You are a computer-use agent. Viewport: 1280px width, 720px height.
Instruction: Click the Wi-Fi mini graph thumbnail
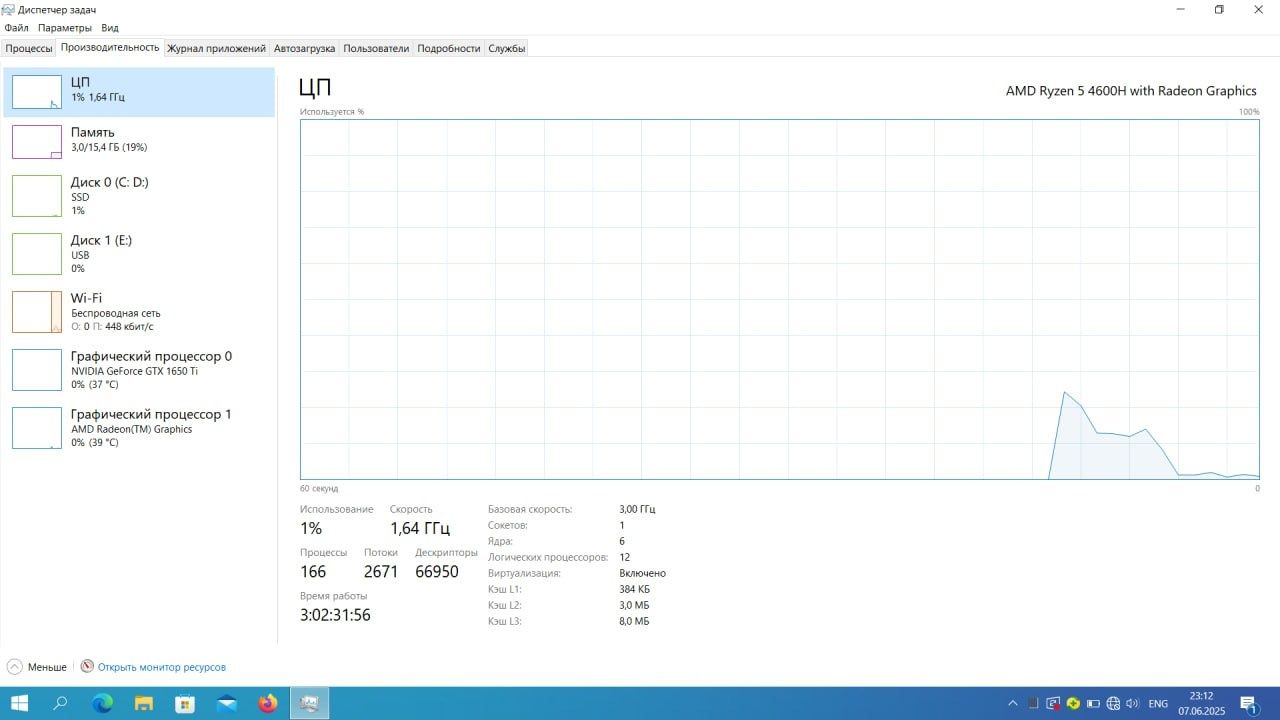(x=37, y=312)
